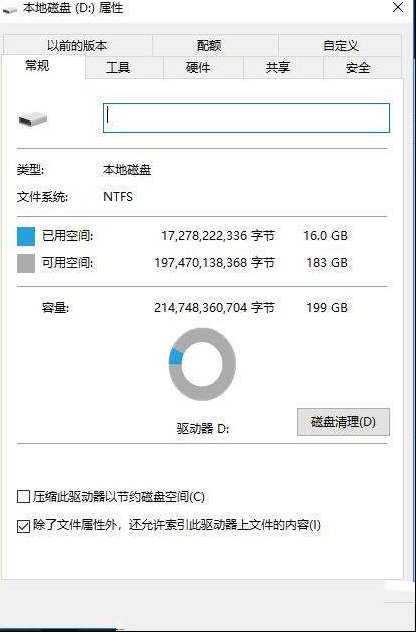
Task: Click the 磁盘清理(D) button
Action: [343, 422]
